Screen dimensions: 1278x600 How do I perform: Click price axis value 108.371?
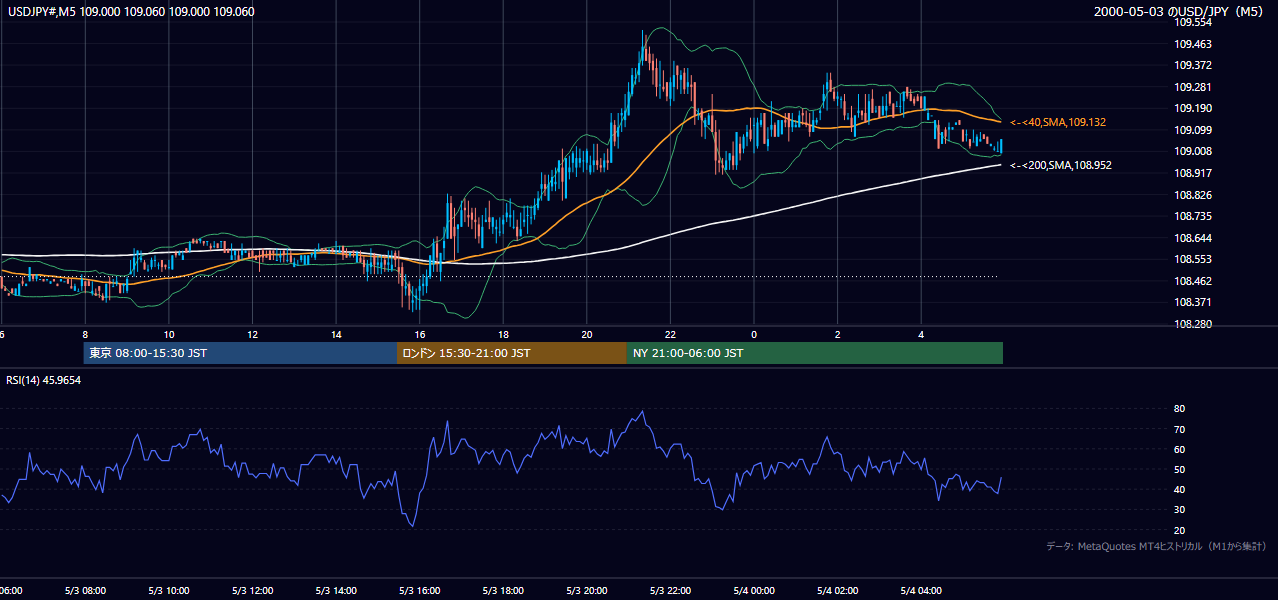coord(1193,302)
